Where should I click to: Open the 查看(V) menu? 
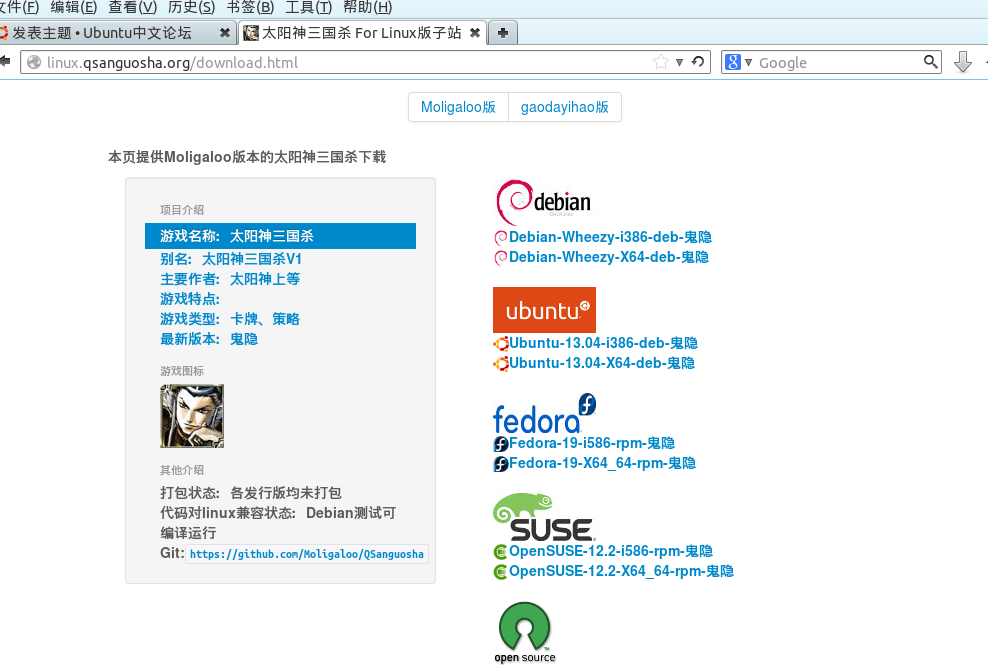[132, 8]
